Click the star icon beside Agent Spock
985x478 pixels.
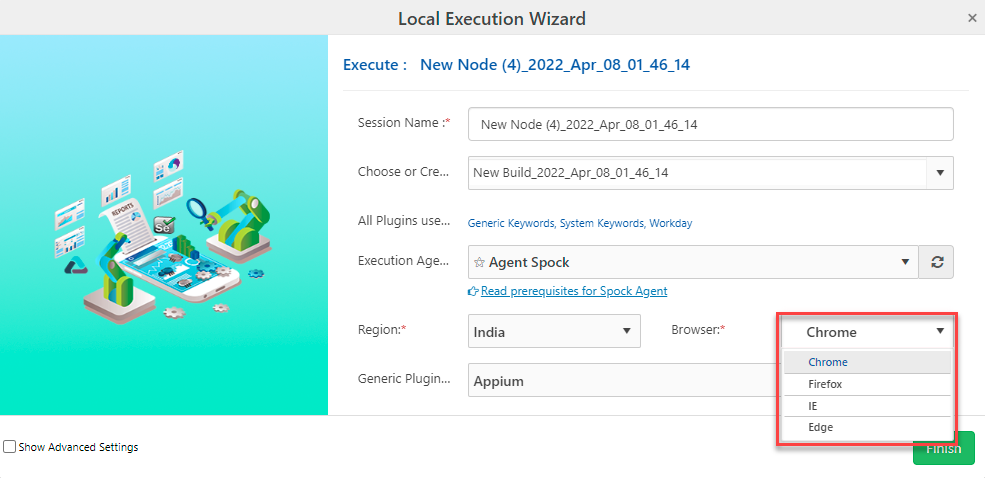click(x=479, y=263)
